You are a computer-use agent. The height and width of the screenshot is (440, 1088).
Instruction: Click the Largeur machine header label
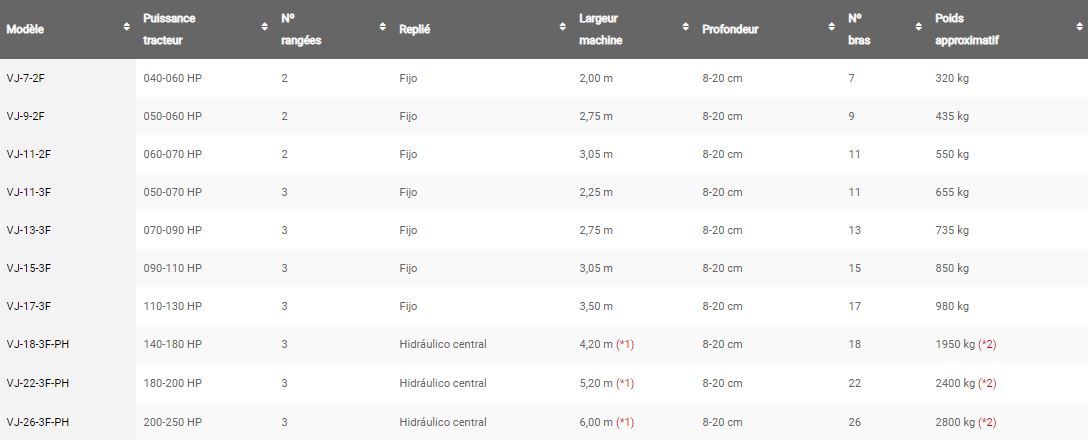point(600,30)
